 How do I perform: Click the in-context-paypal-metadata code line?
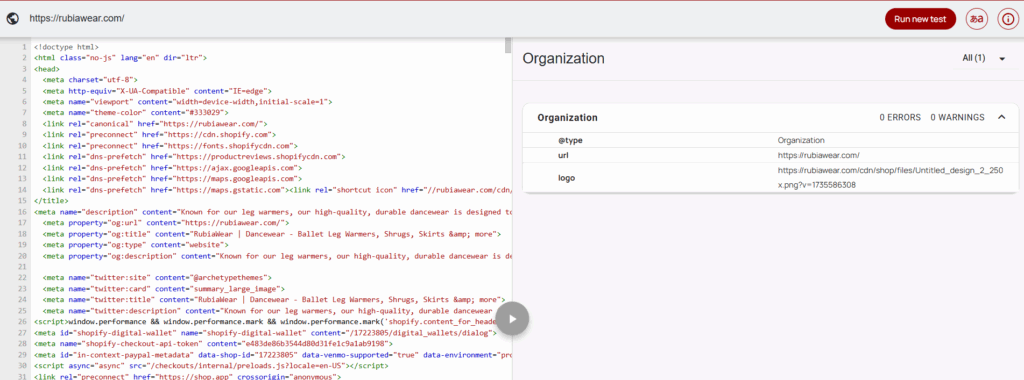coord(273,355)
